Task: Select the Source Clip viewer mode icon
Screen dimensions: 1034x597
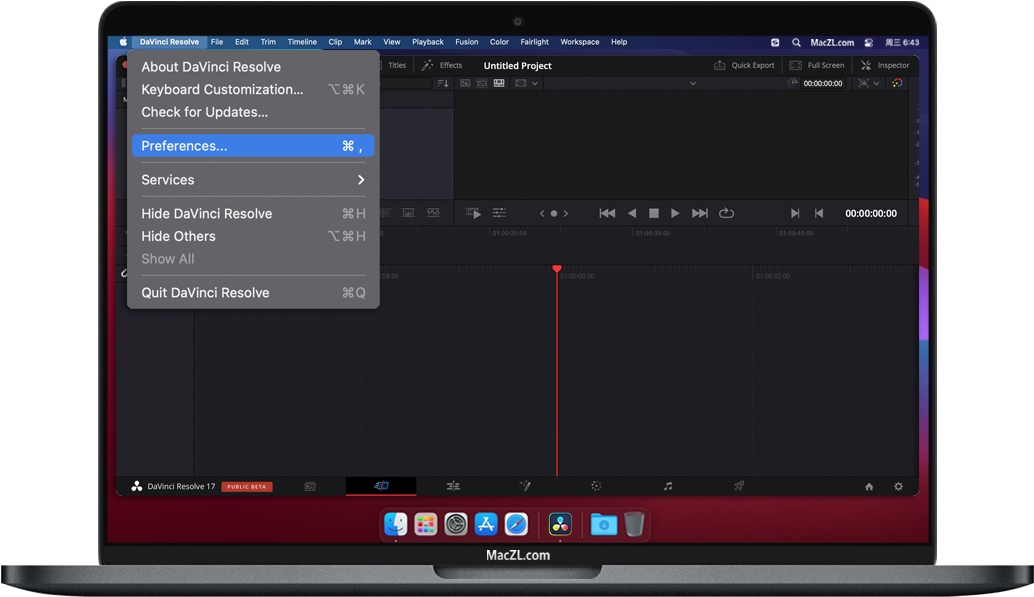Action: coord(465,83)
